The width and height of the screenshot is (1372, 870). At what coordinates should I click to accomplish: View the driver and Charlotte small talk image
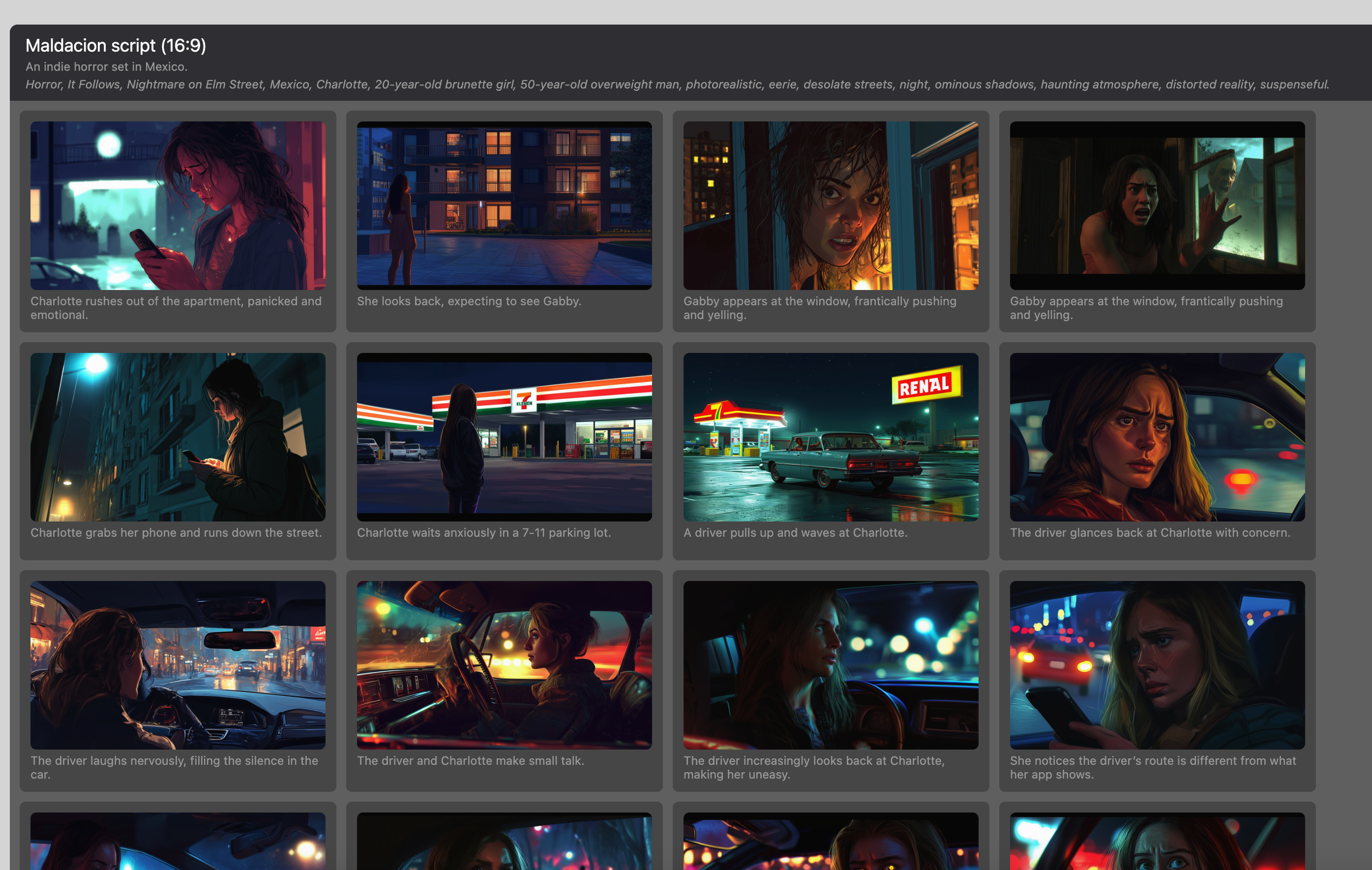click(x=504, y=665)
